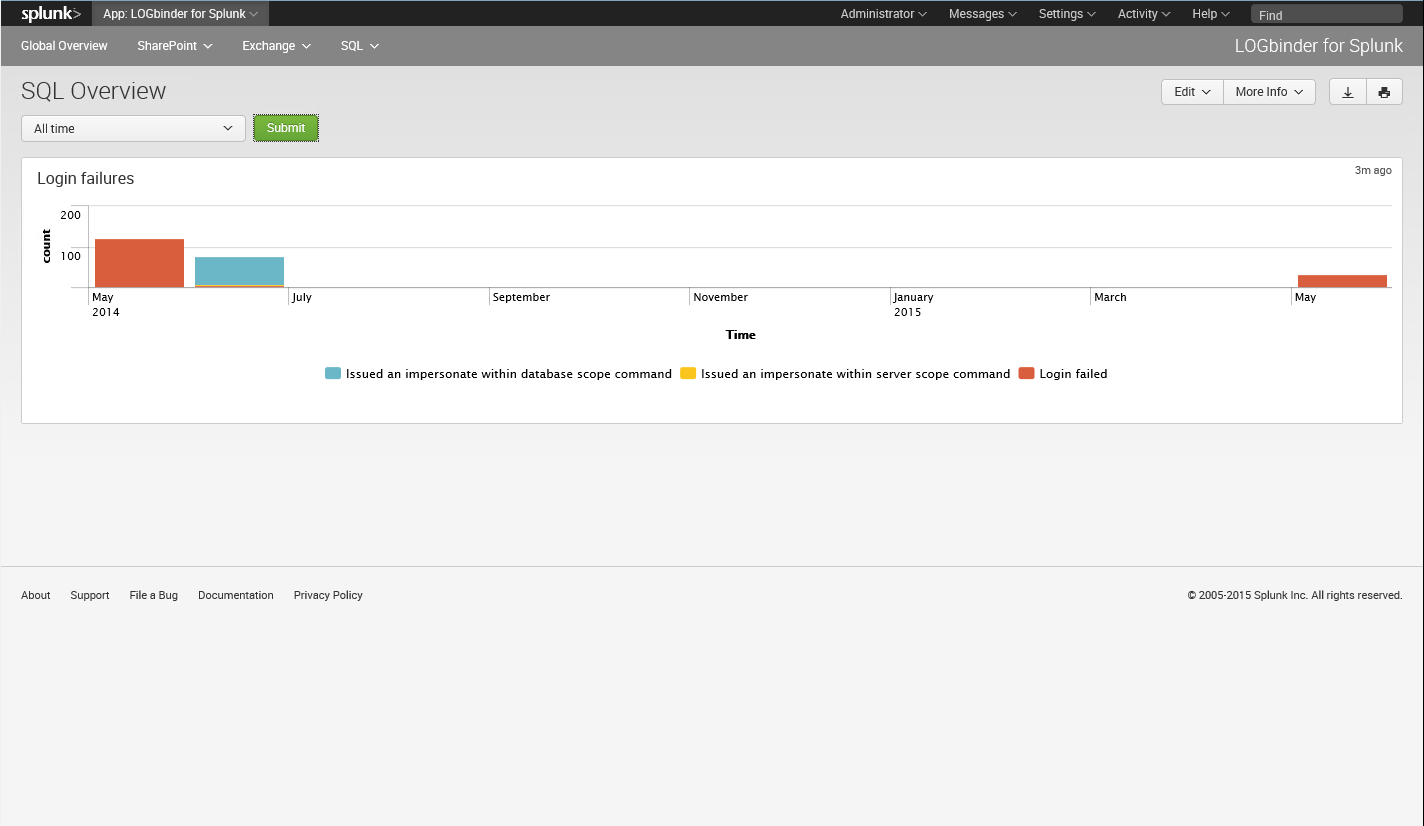Click the 'September' axis label
The width and height of the screenshot is (1424, 826).
521,297
